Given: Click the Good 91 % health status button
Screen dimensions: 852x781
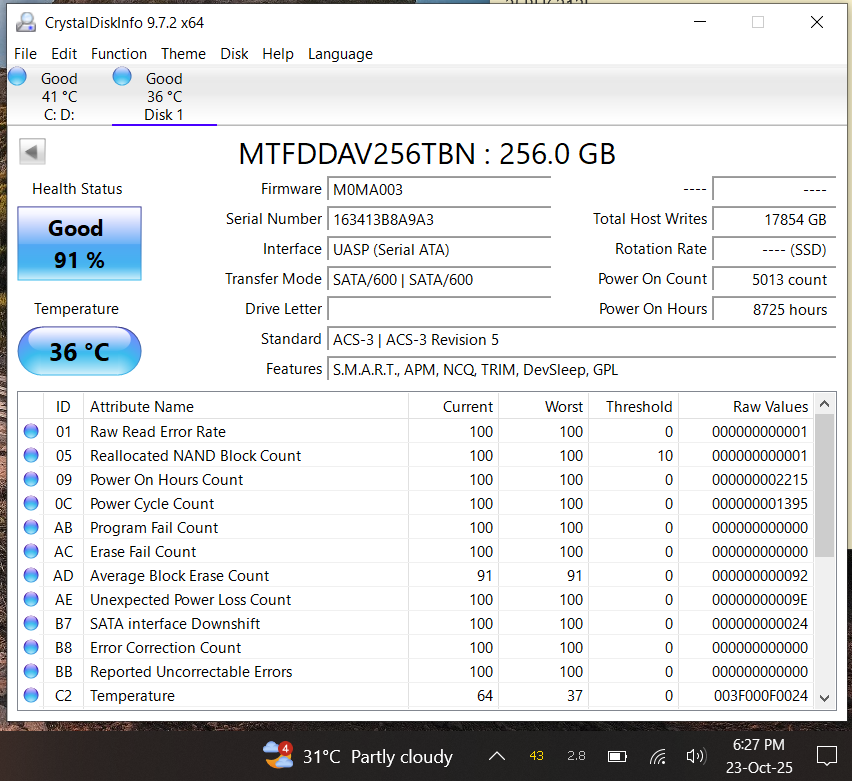Looking at the screenshot, I should (x=80, y=244).
